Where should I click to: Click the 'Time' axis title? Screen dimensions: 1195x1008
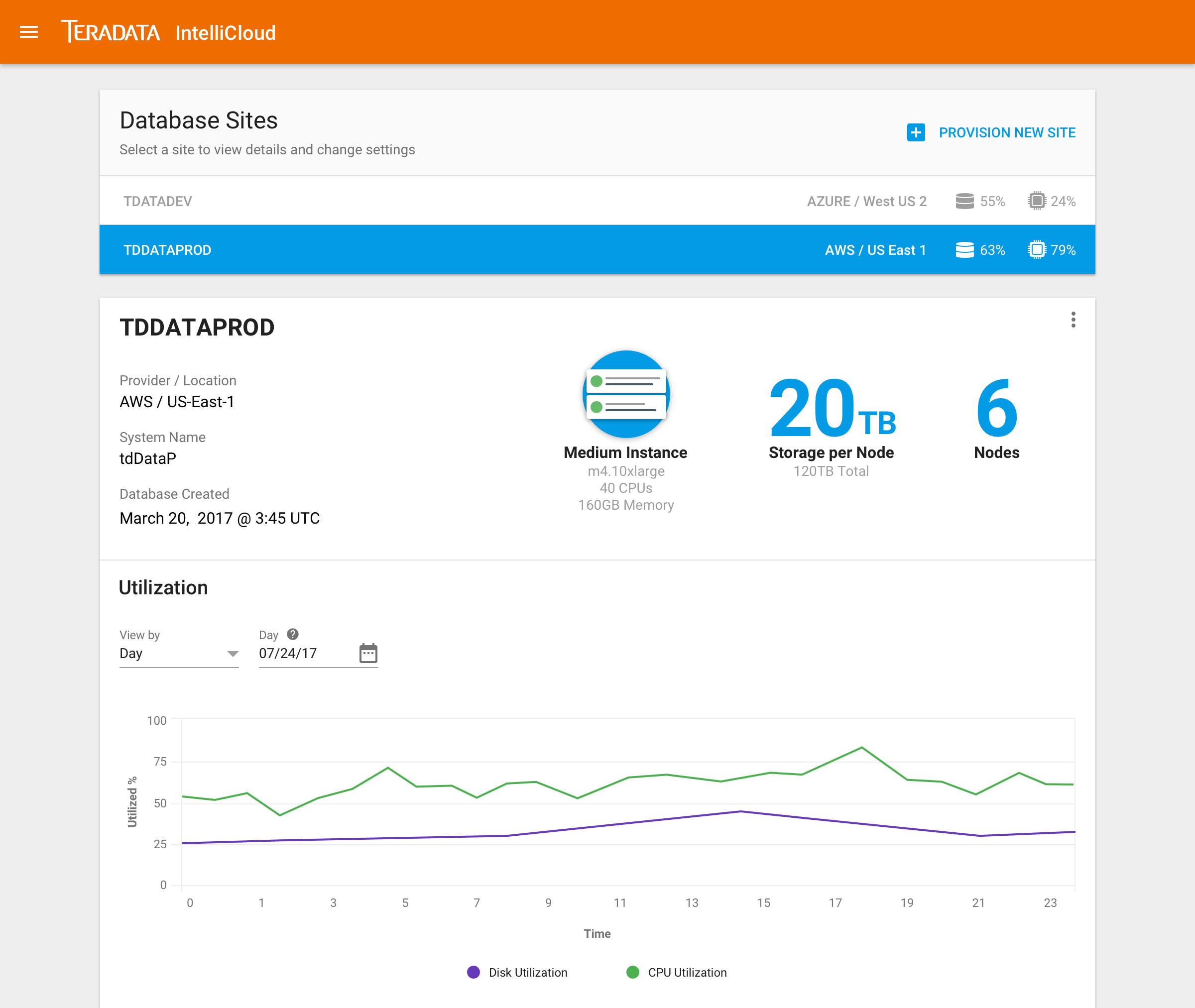(x=597, y=934)
